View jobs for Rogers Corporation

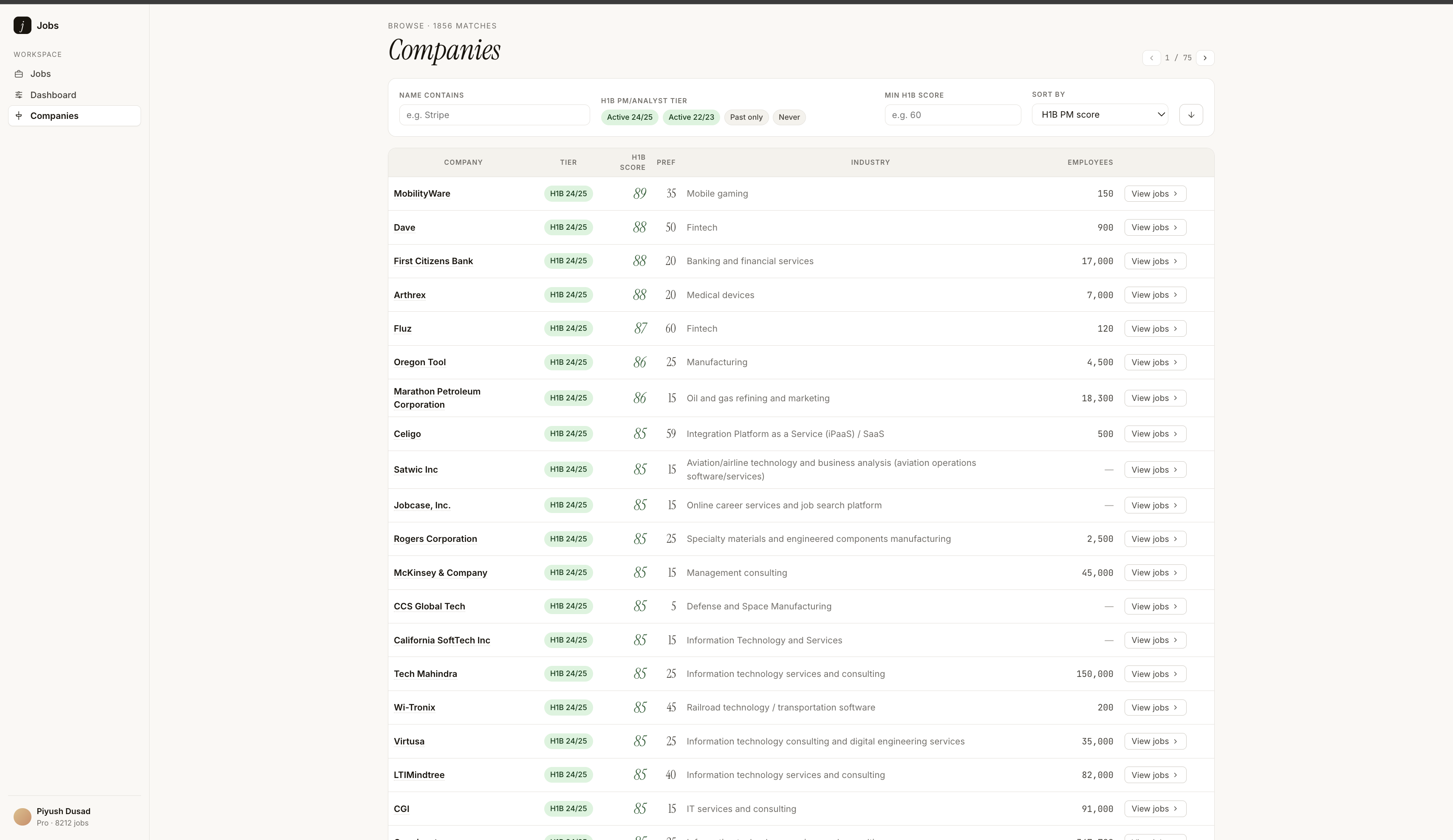[x=1155, y=538]
